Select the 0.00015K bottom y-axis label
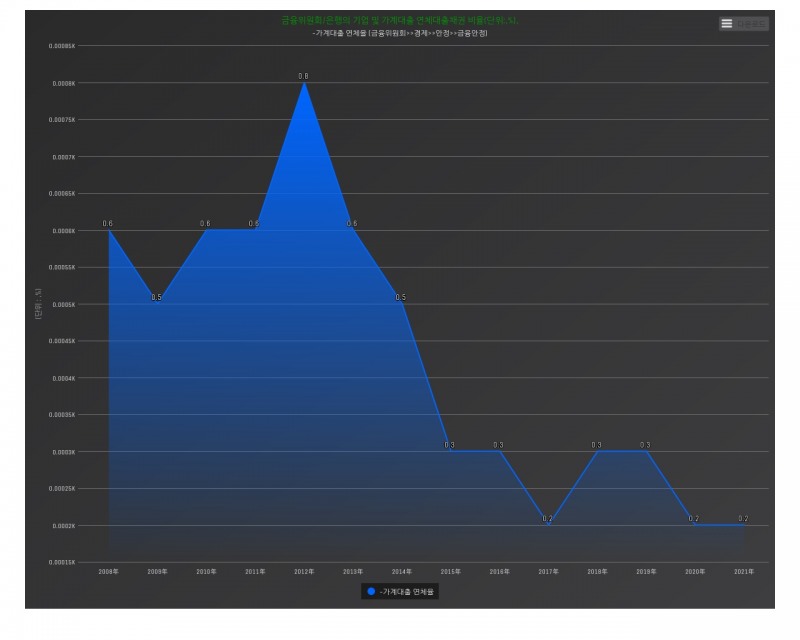The width and height of the screenshot is (800, 640). pyautogui.click(x=62, y=562)
